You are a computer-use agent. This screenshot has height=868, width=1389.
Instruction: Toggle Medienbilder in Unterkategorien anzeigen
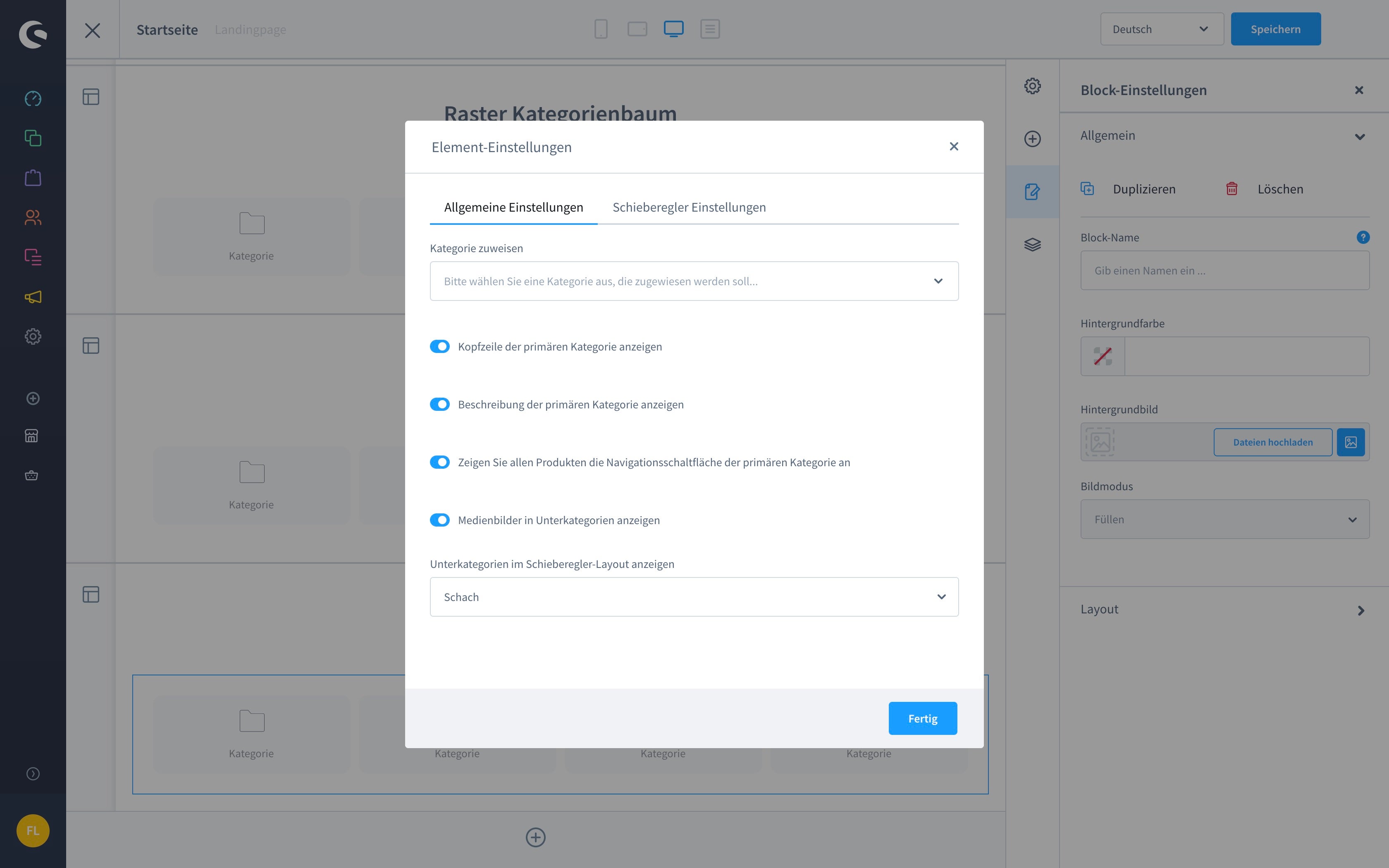pyautogui.click(x=440, y=520)
